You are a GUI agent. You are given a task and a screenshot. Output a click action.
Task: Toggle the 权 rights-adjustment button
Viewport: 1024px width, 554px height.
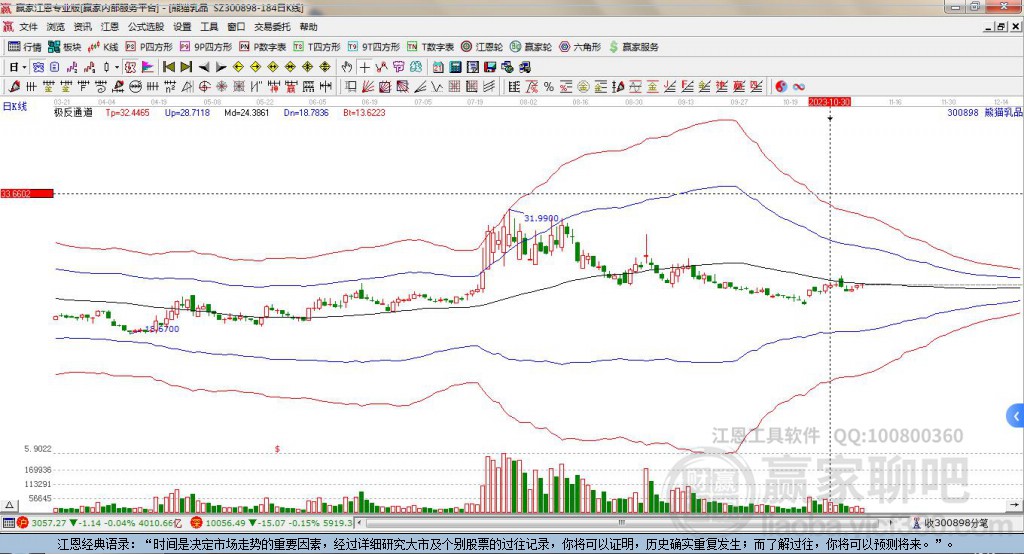[130, 67]
